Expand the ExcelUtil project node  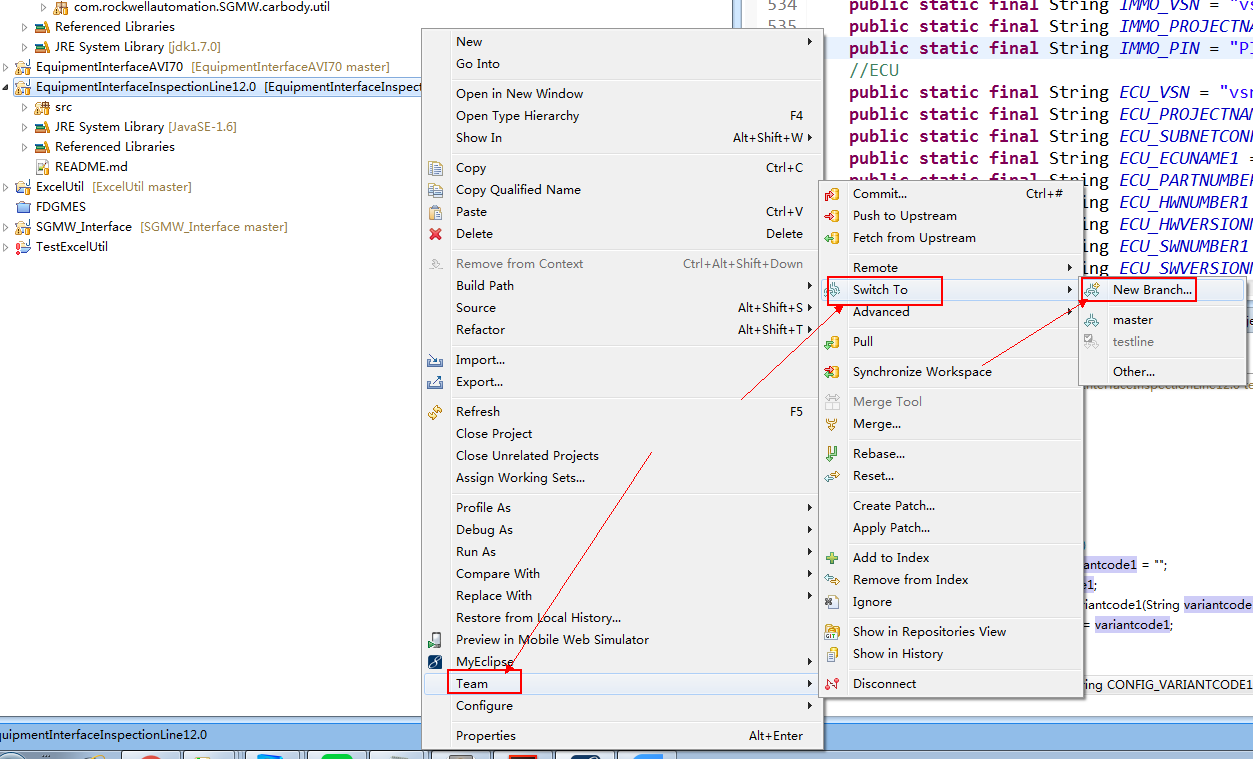[x=7, y=187]
